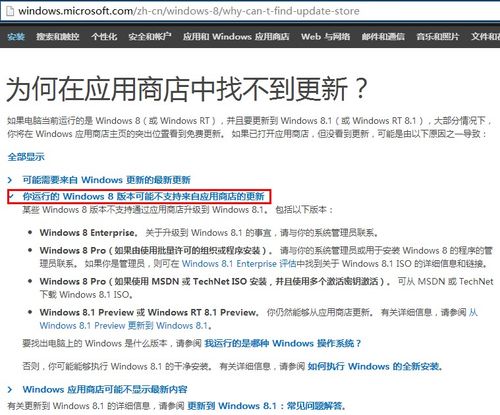This screenshot has height=415, width=500.
Task: Open the 安装 navigation tab
Action: [x=16, y=36]
